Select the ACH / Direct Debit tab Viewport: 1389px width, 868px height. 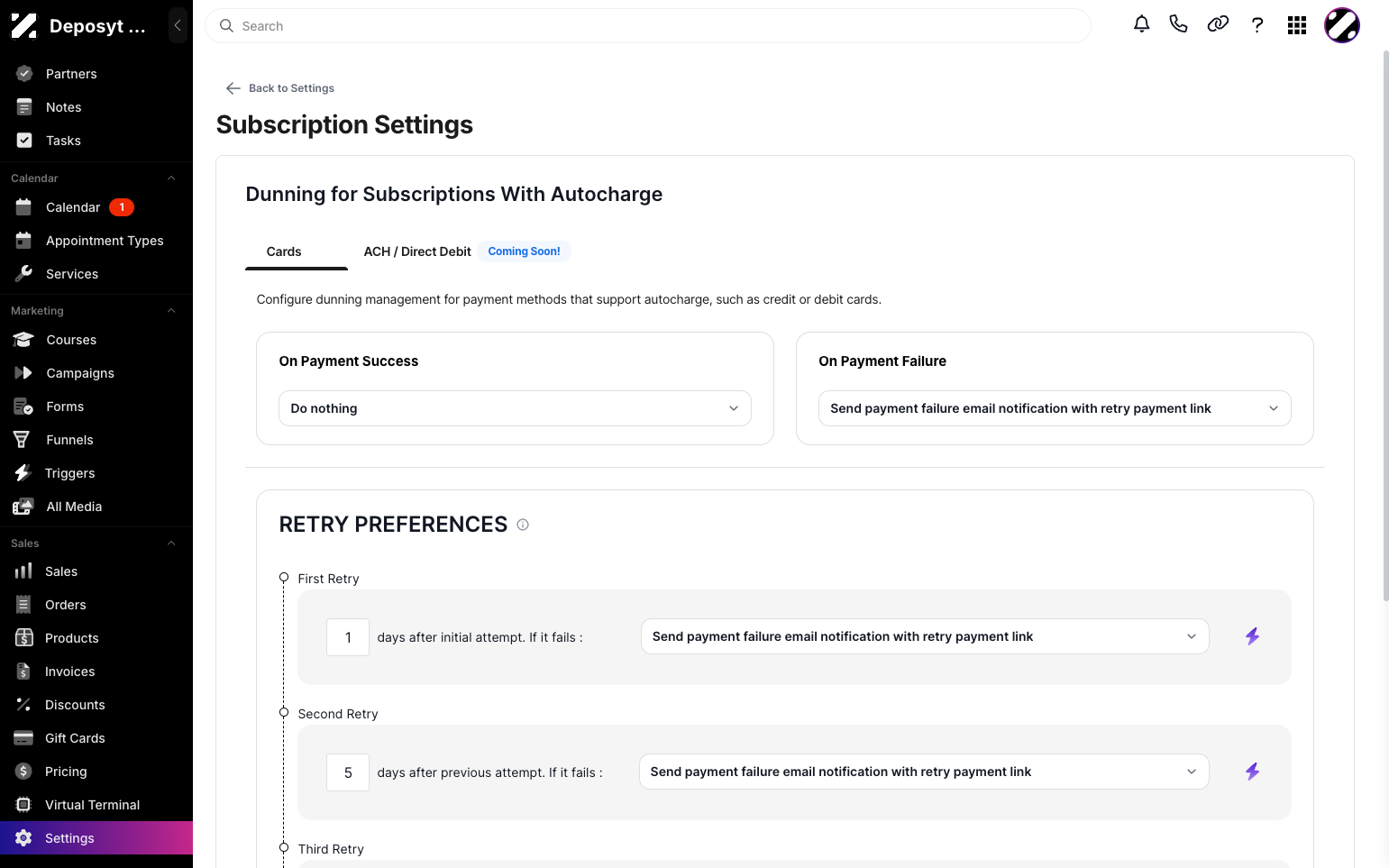click(x=417, y=251)
